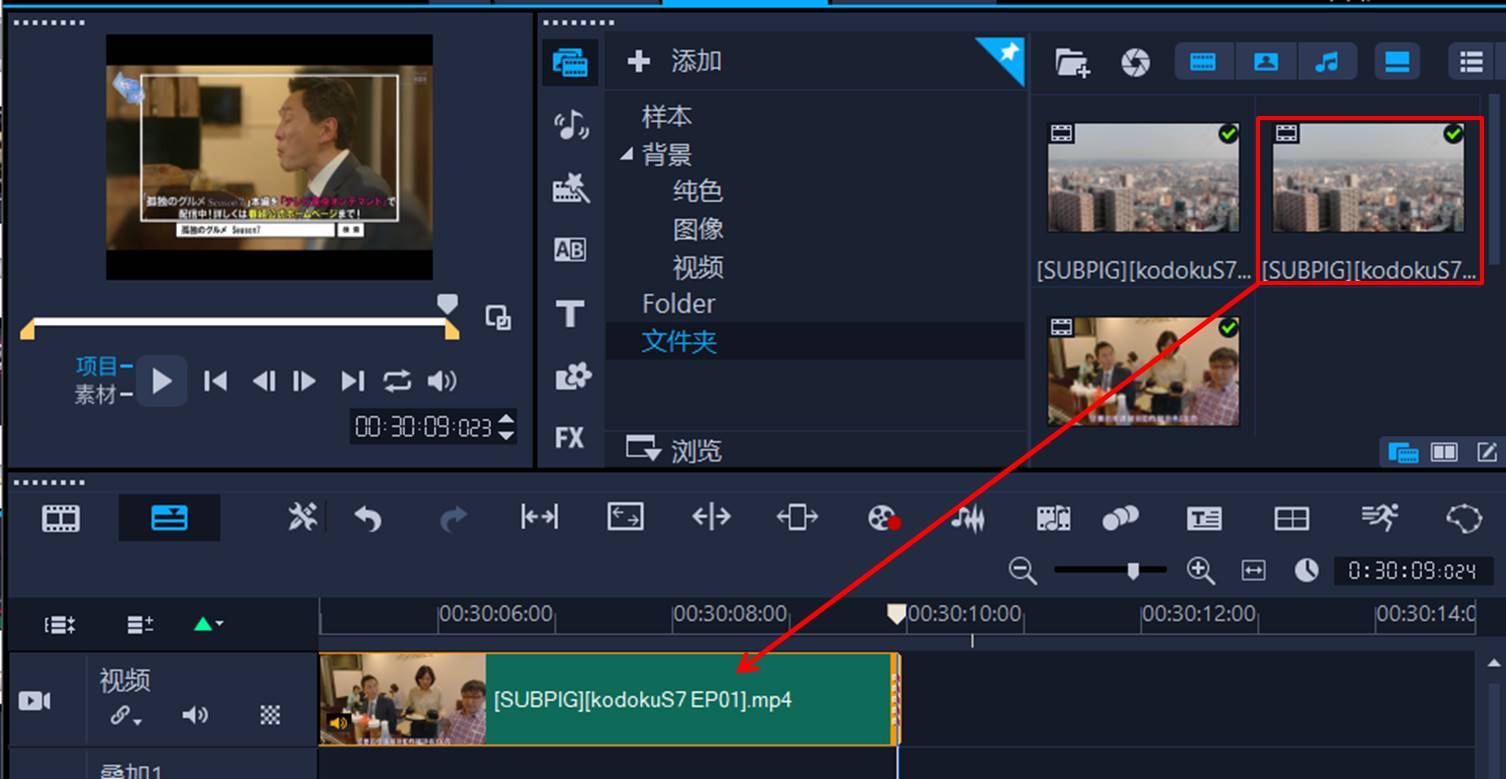Viewport: 1506px width, 779px height.
Task: Click the Slip tool icon
Action: (x=539, y=517)
